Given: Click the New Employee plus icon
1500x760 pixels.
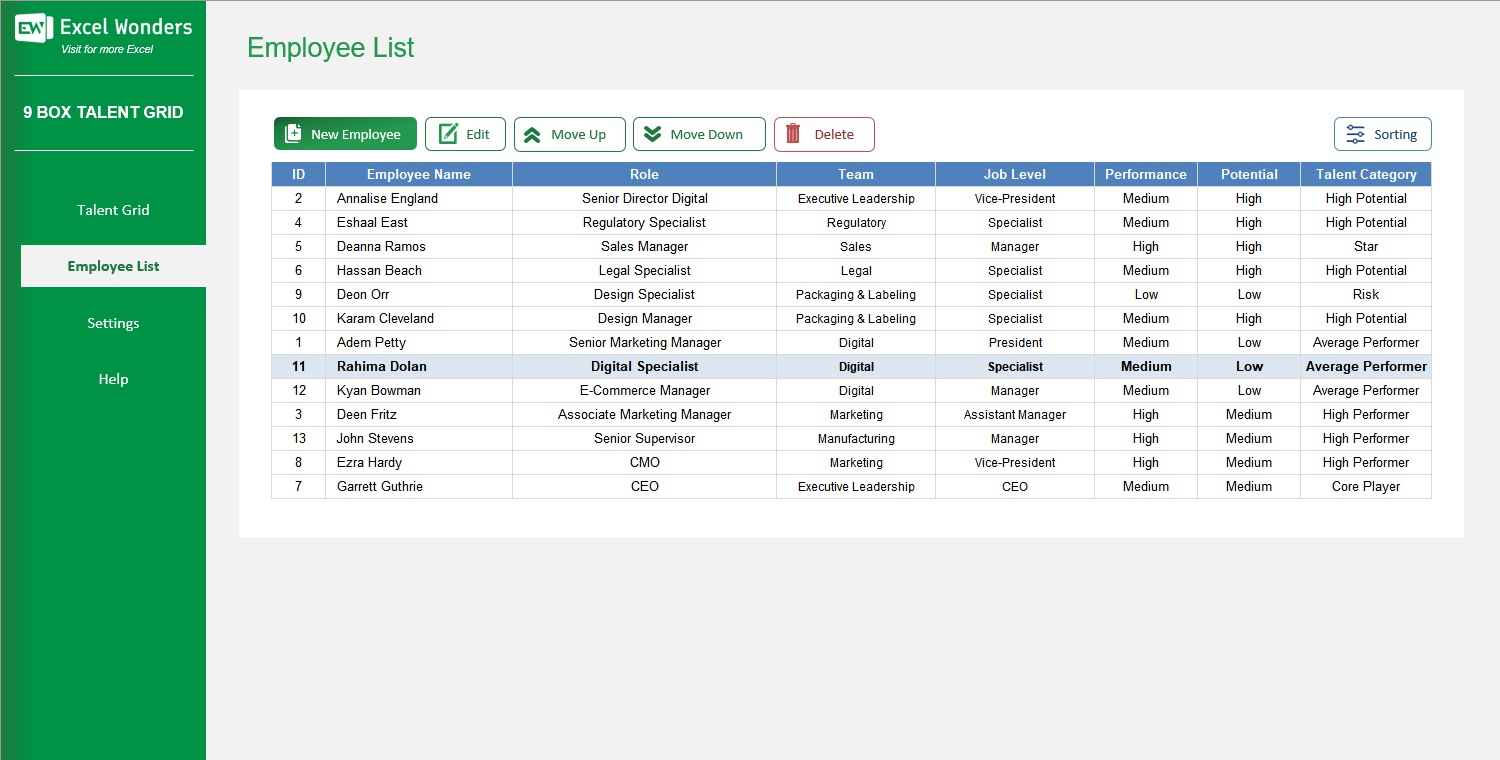Looking at the screenshot, I should pyautogui.click(x=294, y=133).
